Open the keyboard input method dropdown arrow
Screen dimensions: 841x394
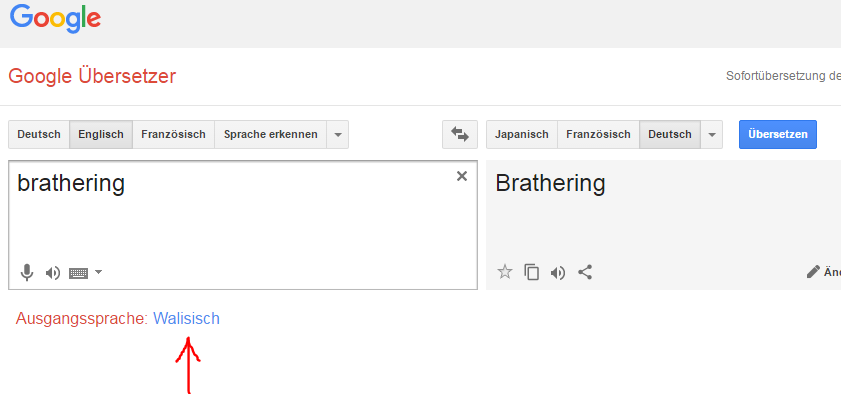click(98, 272)
